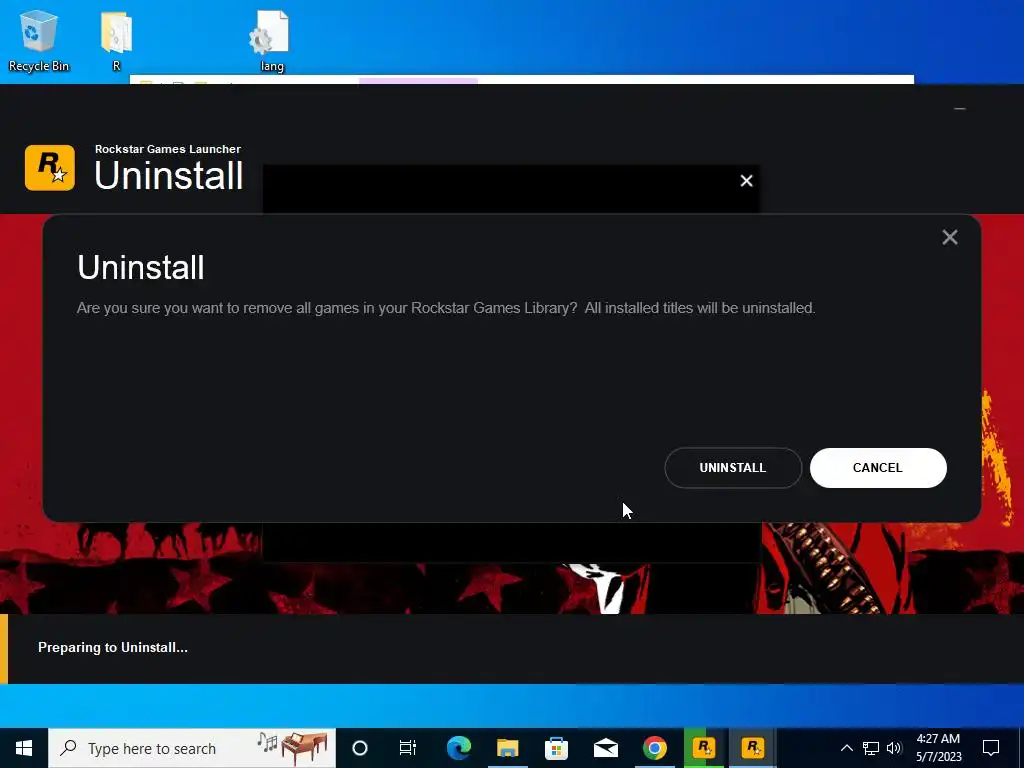This screenshot has width=1024, height=768.
Task: Open Cortana from the taskbar
Action: [x=360, y=748]
